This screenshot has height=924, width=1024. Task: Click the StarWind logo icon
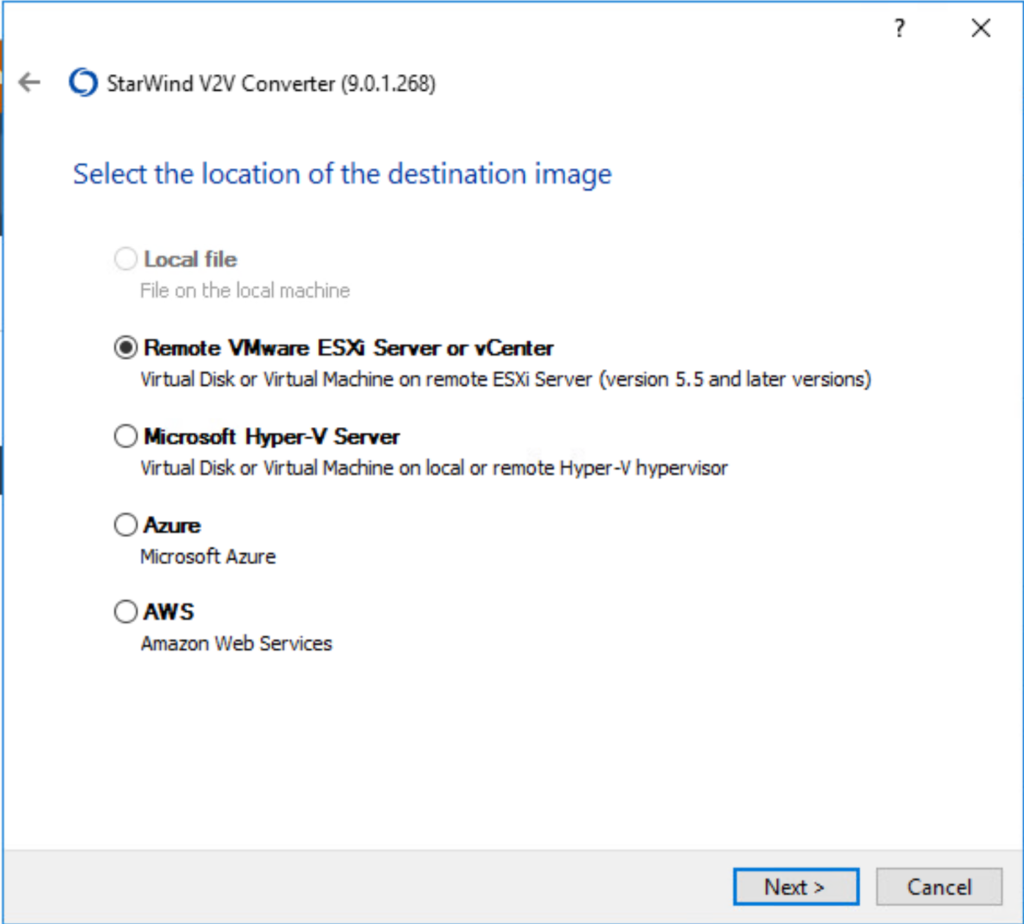point(84,82)
